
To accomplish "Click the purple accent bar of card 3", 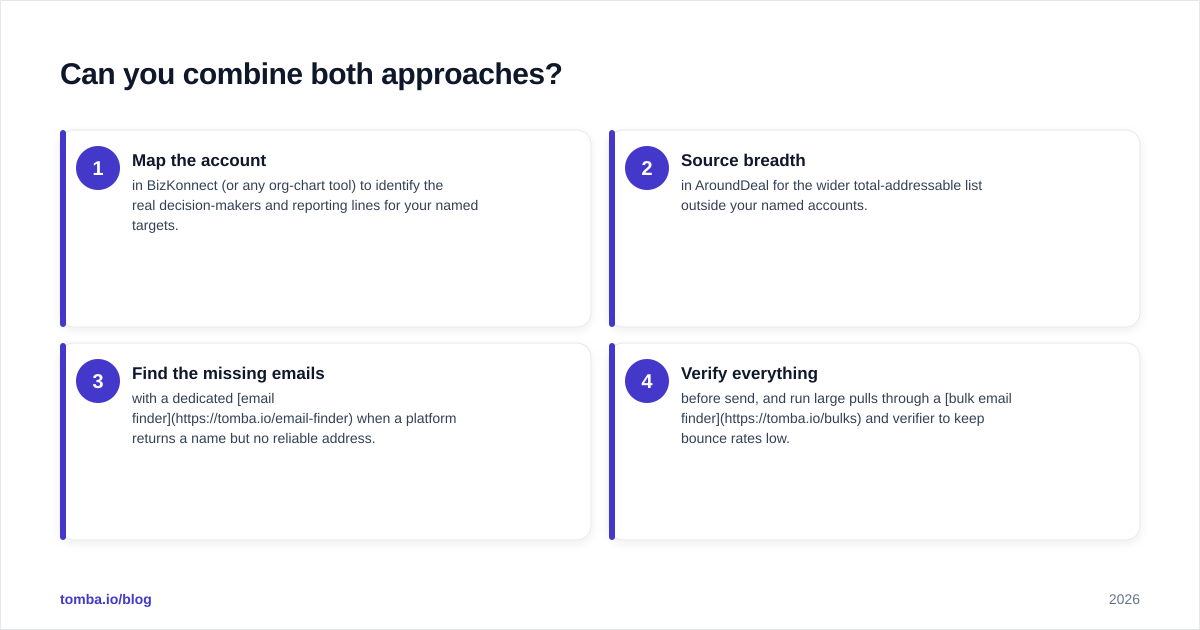I will point(63,441).
